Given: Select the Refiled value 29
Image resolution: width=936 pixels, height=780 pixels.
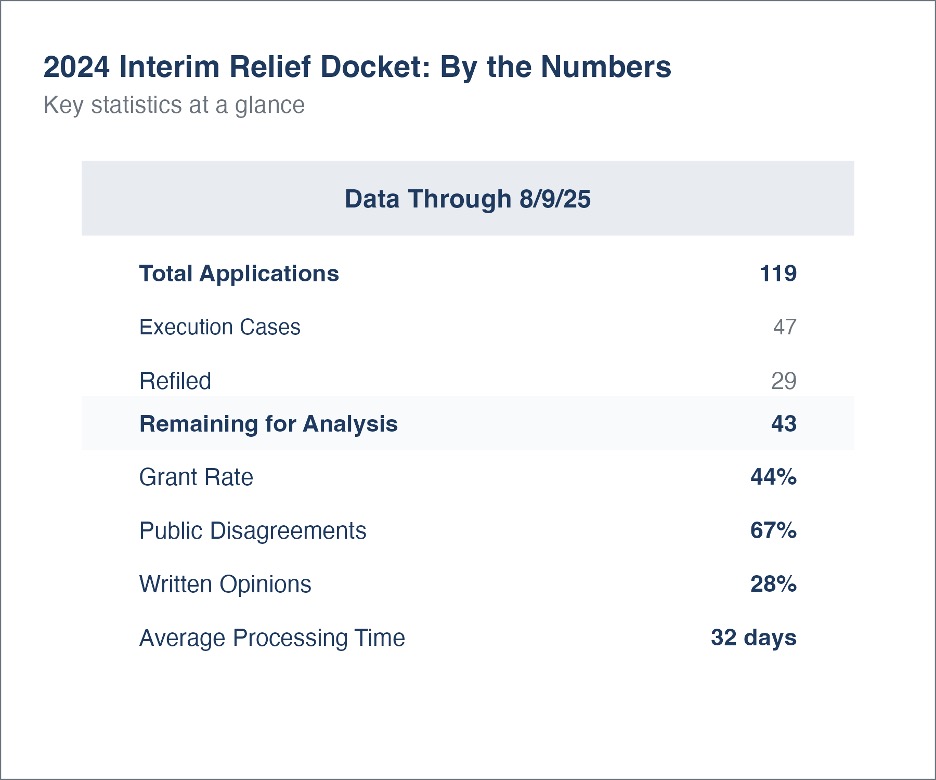Looking at the screenshot, I should pyautogui.click(x=784, y=381).
